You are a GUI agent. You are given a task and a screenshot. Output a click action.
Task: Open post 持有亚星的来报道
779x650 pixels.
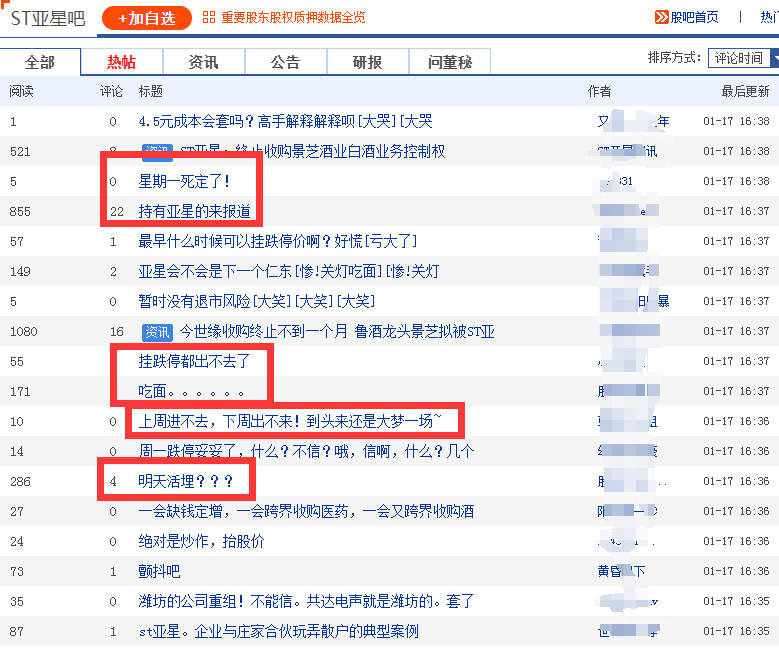(x=194, y=211)
